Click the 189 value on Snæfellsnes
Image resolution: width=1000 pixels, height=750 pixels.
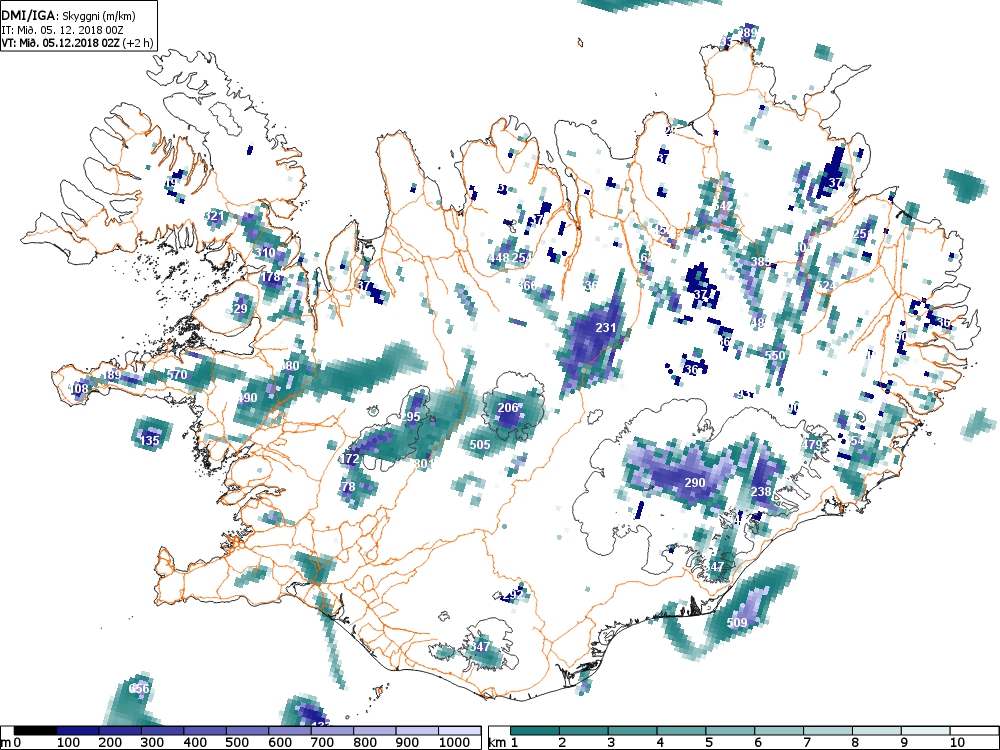(x=112, y=375)
